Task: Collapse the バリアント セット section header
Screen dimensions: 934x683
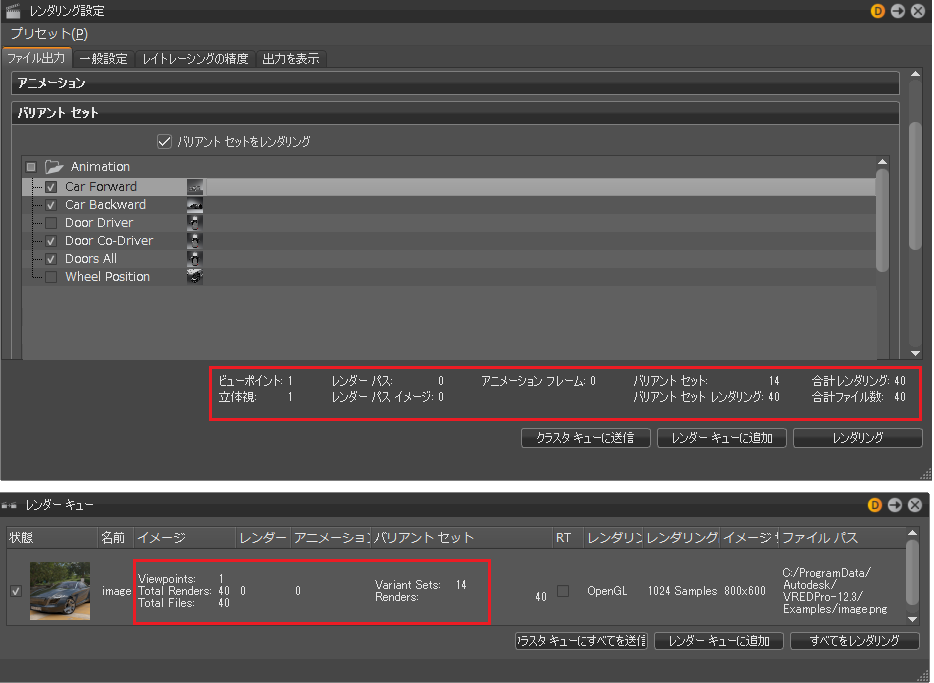Action: [455, 113]
